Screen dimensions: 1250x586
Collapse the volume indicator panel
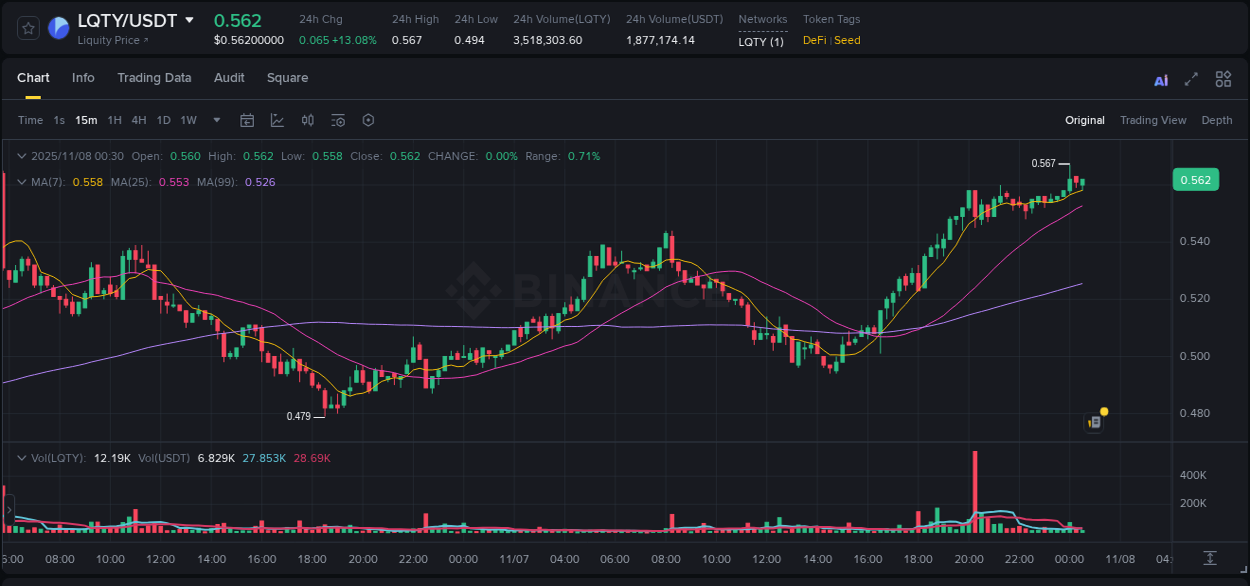(x=22, y=457)
